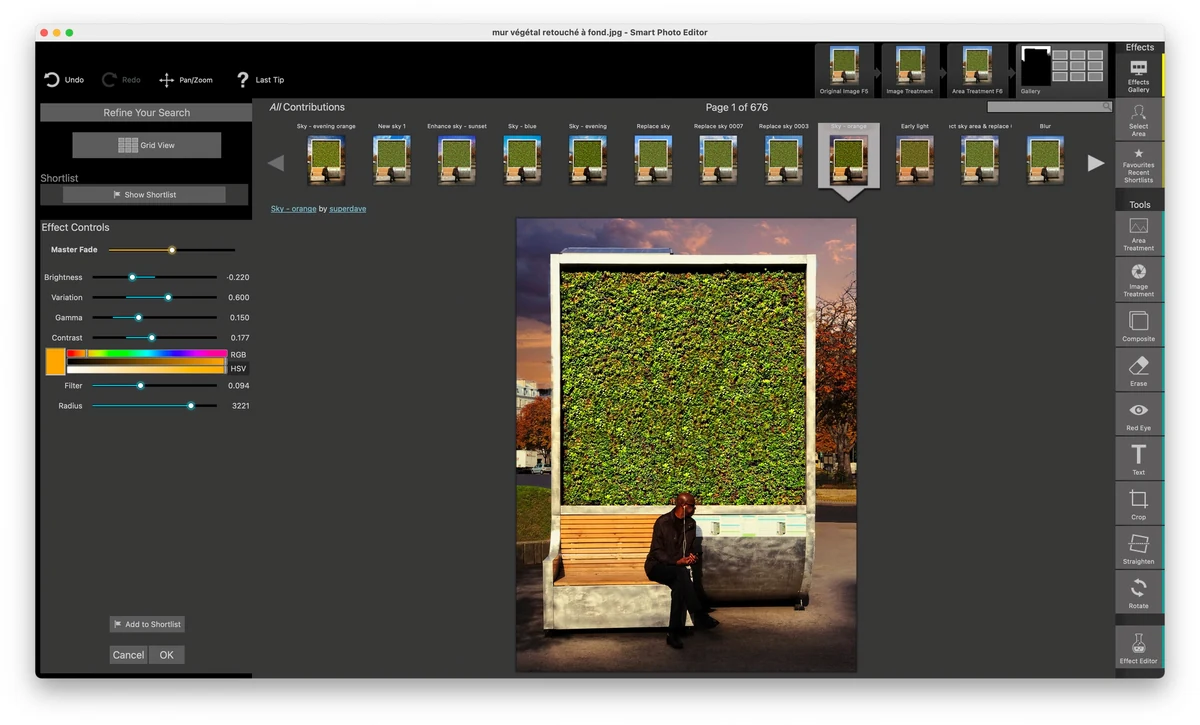Select New sky 1 thumbnail
This screenshot has height=725, width=1200.
[392, 160]
